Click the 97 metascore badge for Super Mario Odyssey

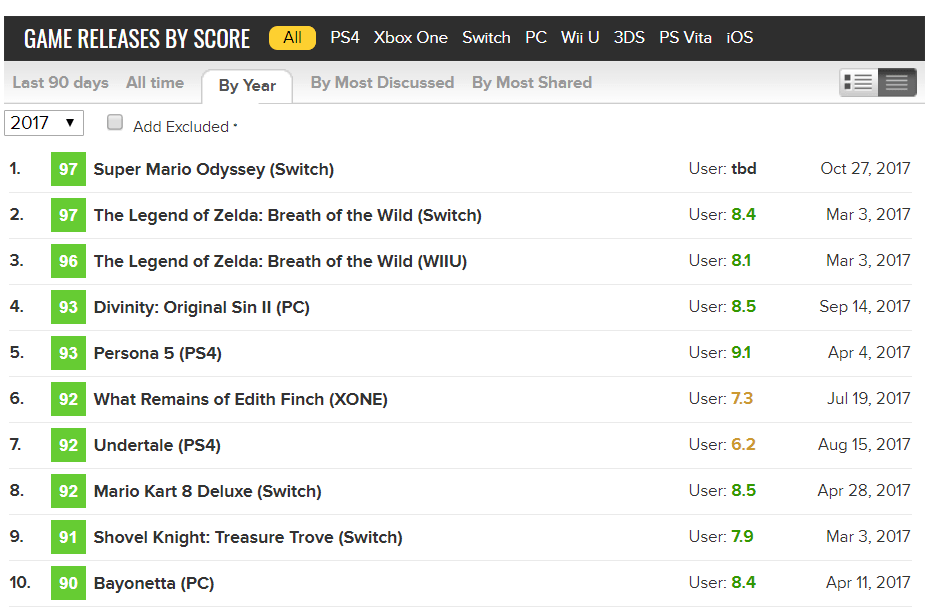tap(68, 169)
